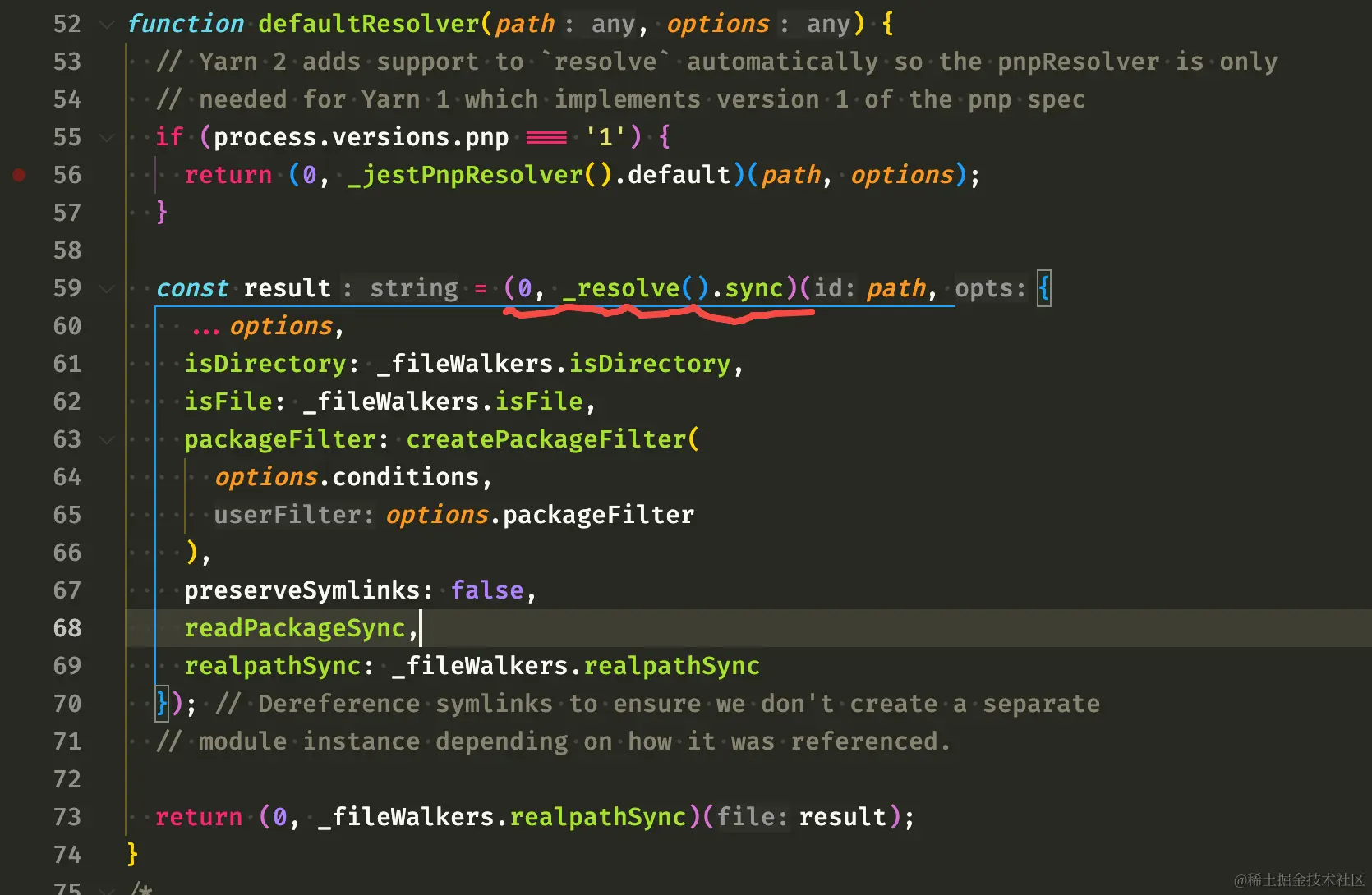The image size is (1372, 895).
Task: Click the 'sync' method on line 59
Action: pos(754,288)
